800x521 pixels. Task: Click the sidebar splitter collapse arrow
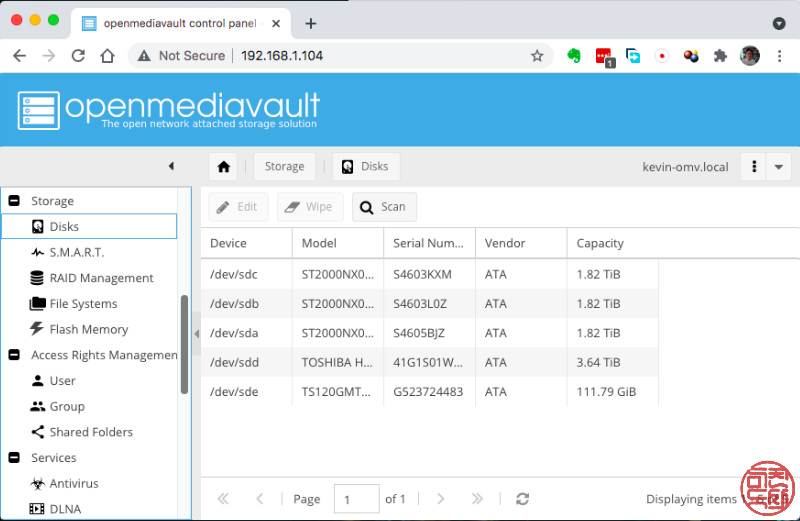pos(196,334)
